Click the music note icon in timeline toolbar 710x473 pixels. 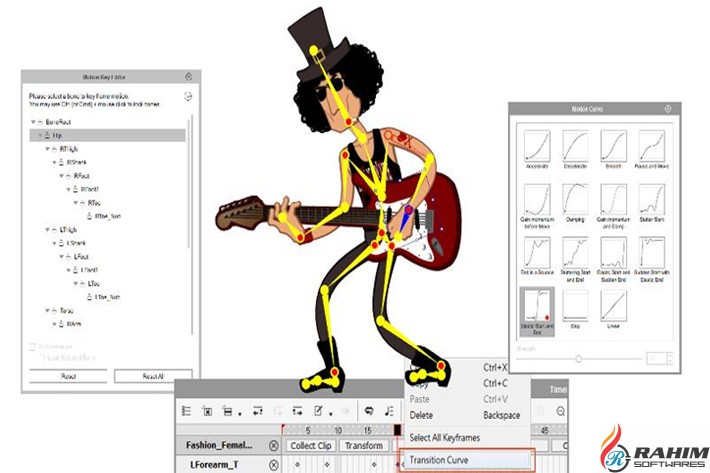pyautogui.click(x=389, y=411)
